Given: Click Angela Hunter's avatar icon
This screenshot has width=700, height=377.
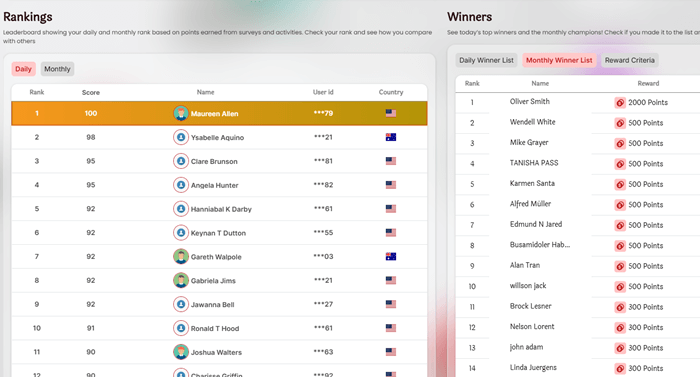Looking at the screenshot, I should pyautogui.click(x=181, y=184).
